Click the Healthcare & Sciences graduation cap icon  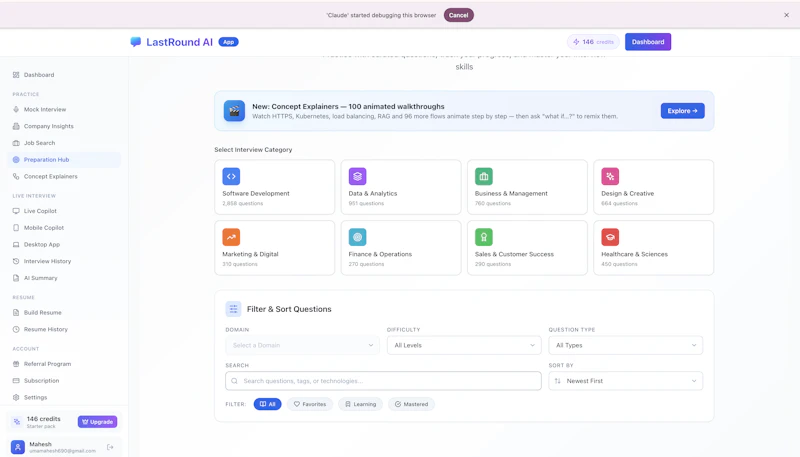[x=610, y=237]
